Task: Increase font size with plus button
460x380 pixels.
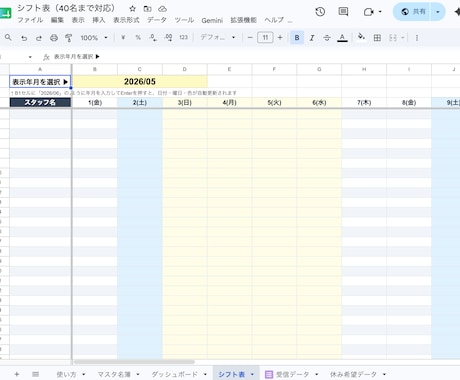Action: tap(280, 38)
